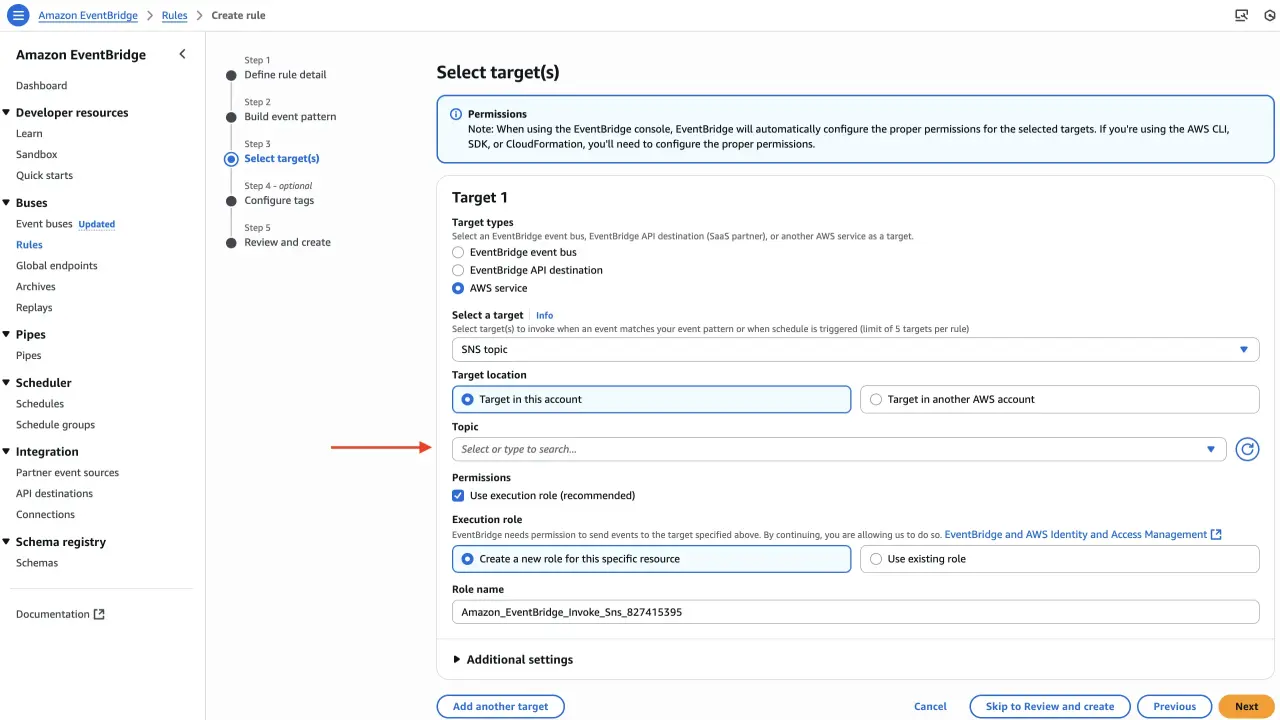Refresh the Topic list
Viewport: 1280px width, 720px height.
coord(1247,449)
